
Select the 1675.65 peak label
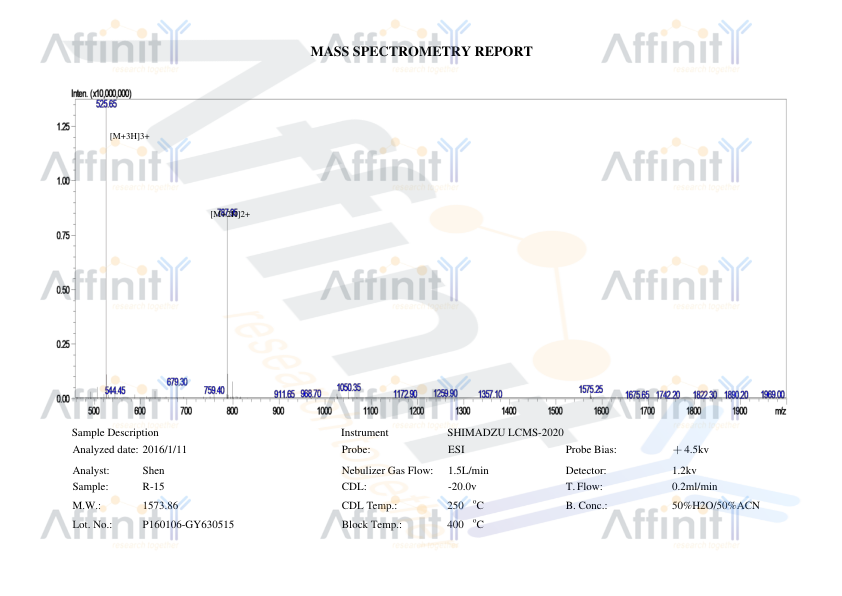coord(637,395)
